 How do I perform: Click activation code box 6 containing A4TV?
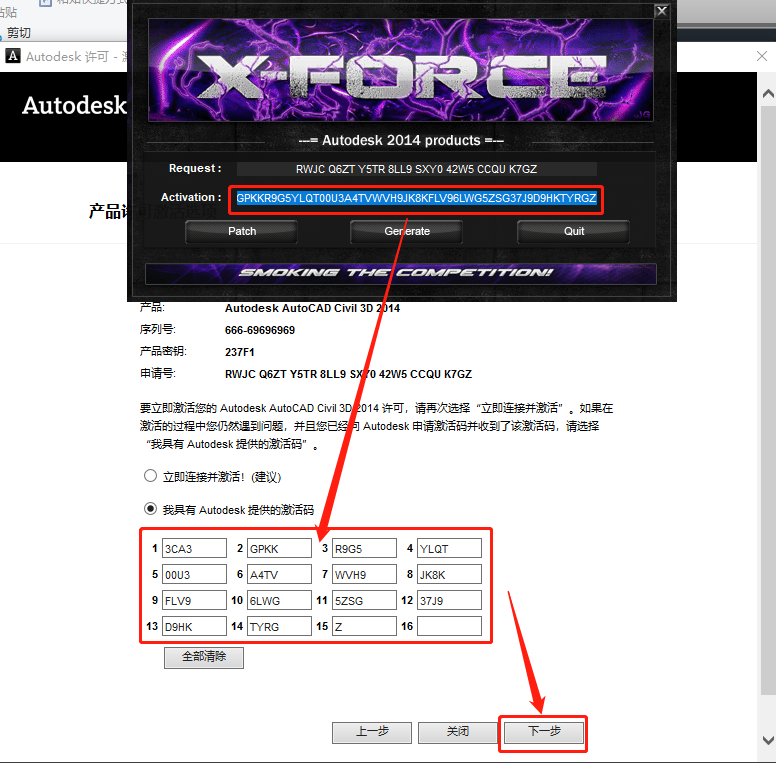[x=280, y=574]
